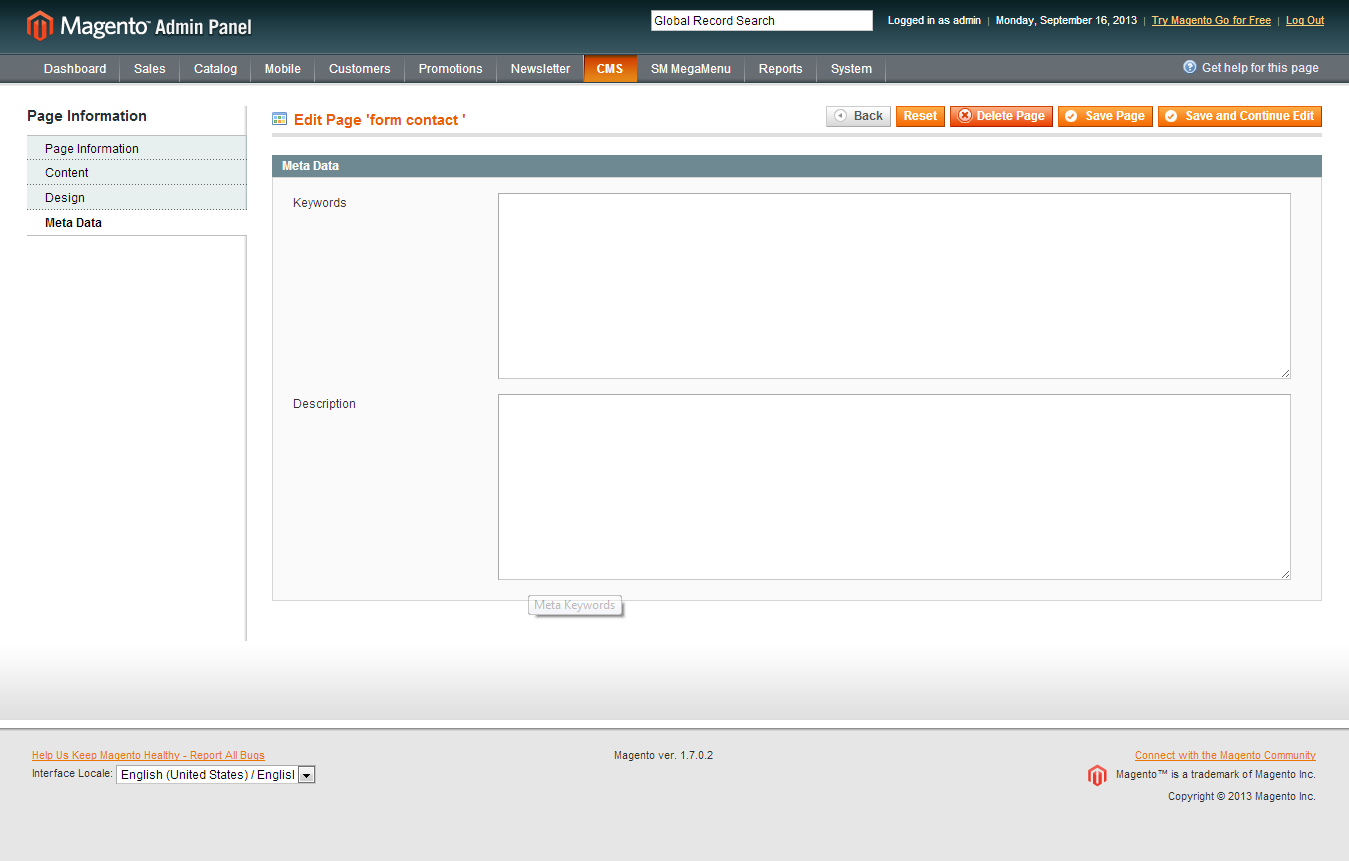The width and height of the screenshot is (1349, 861).
Task: Click inside the Keywords textarea
Action: click(x=894, y=286)
